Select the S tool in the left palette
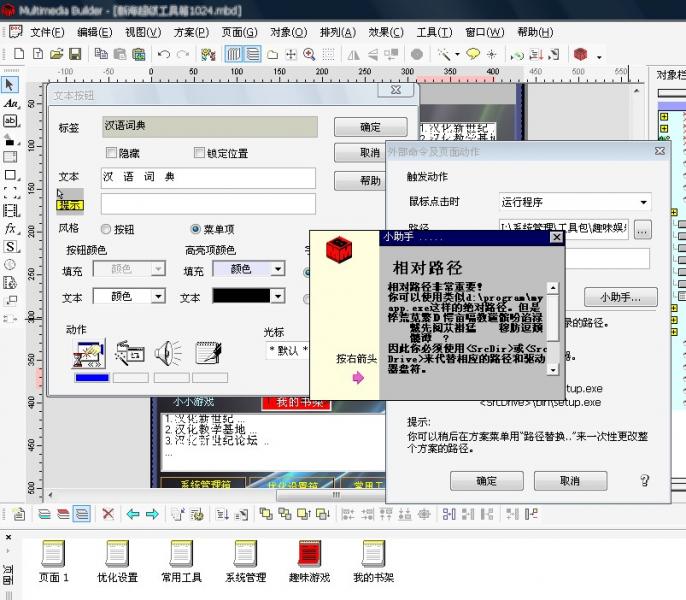The width and height of the screenshot is (686, 600). pyautogui.click(x=10, y=246)
